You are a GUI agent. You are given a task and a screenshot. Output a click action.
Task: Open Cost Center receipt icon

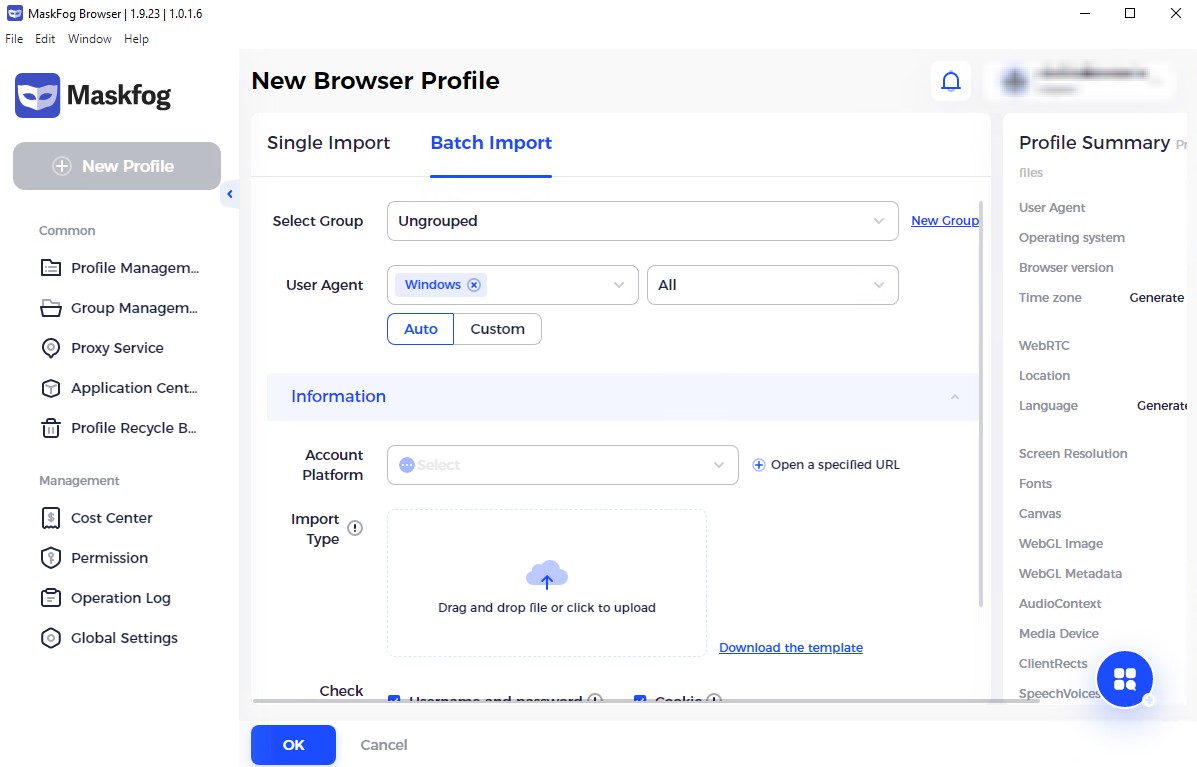tap(50, 518)
